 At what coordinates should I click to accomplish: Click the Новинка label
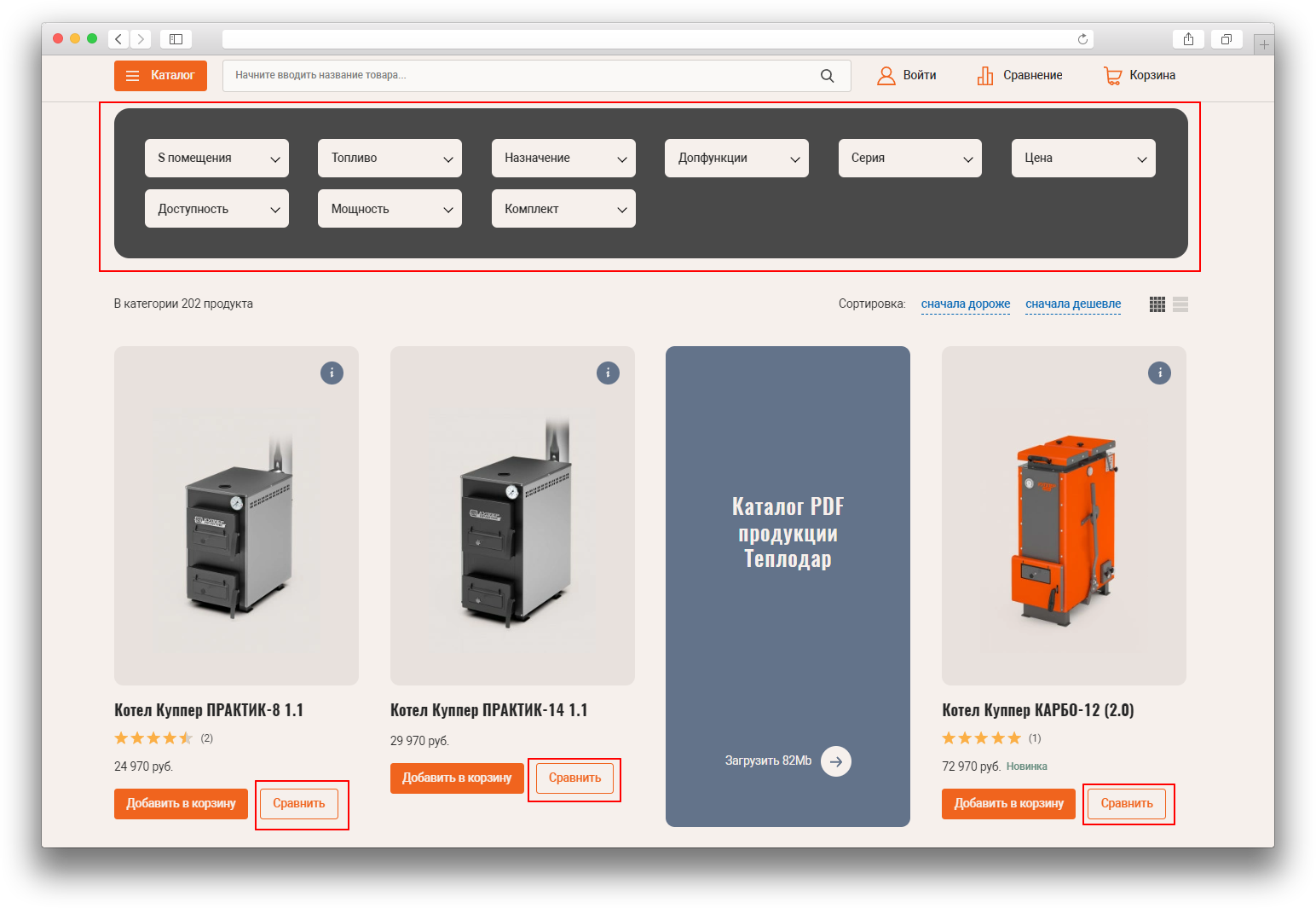(1027, 766)
